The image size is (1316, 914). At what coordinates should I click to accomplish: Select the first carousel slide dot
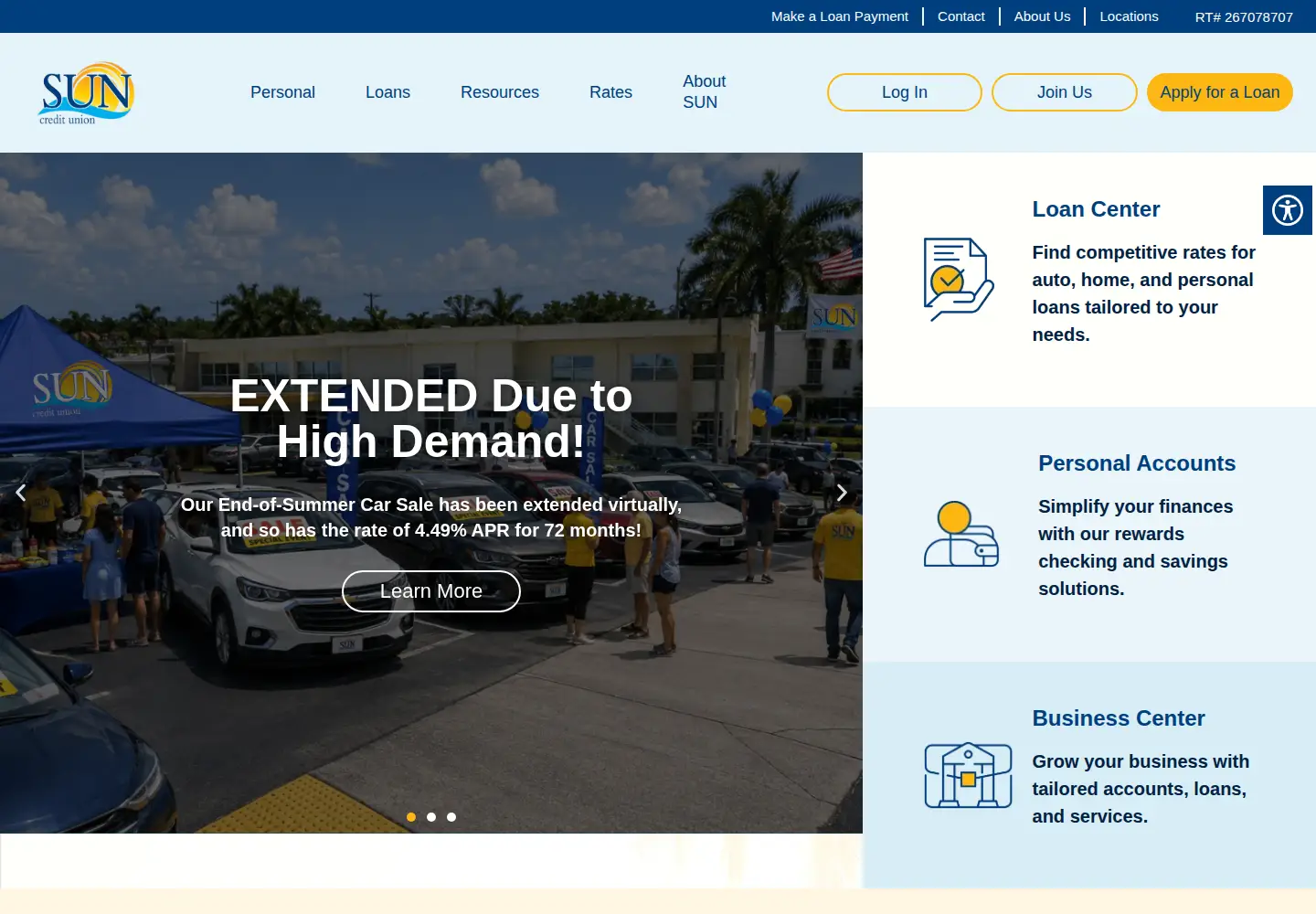click(x=411, y=817)
